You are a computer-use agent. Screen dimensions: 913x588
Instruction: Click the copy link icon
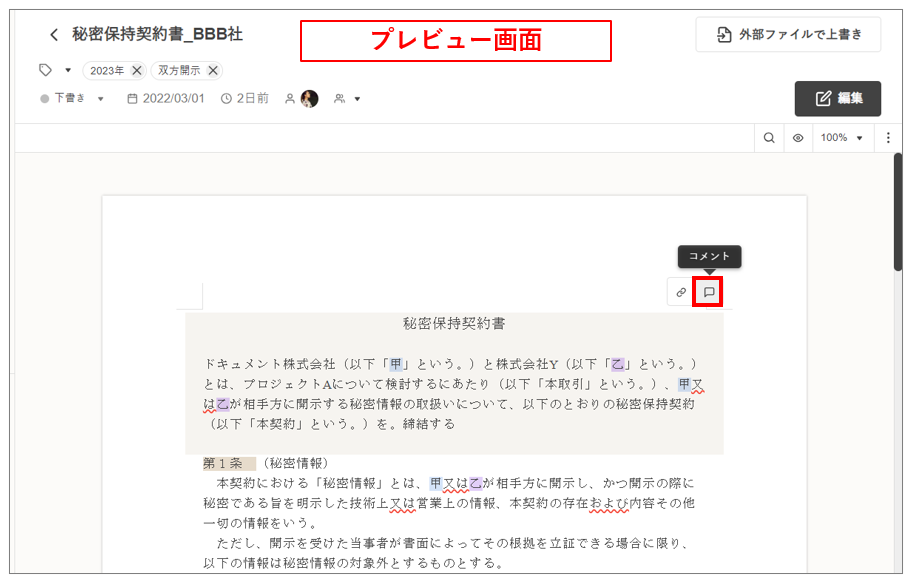681,293
